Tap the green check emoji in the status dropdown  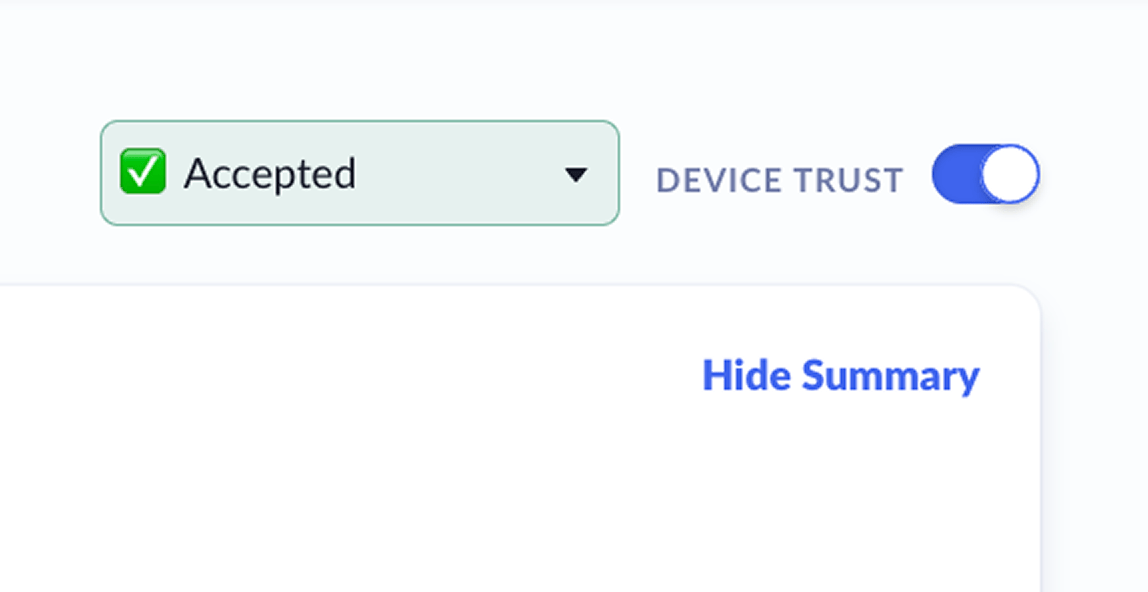(143, 171)
